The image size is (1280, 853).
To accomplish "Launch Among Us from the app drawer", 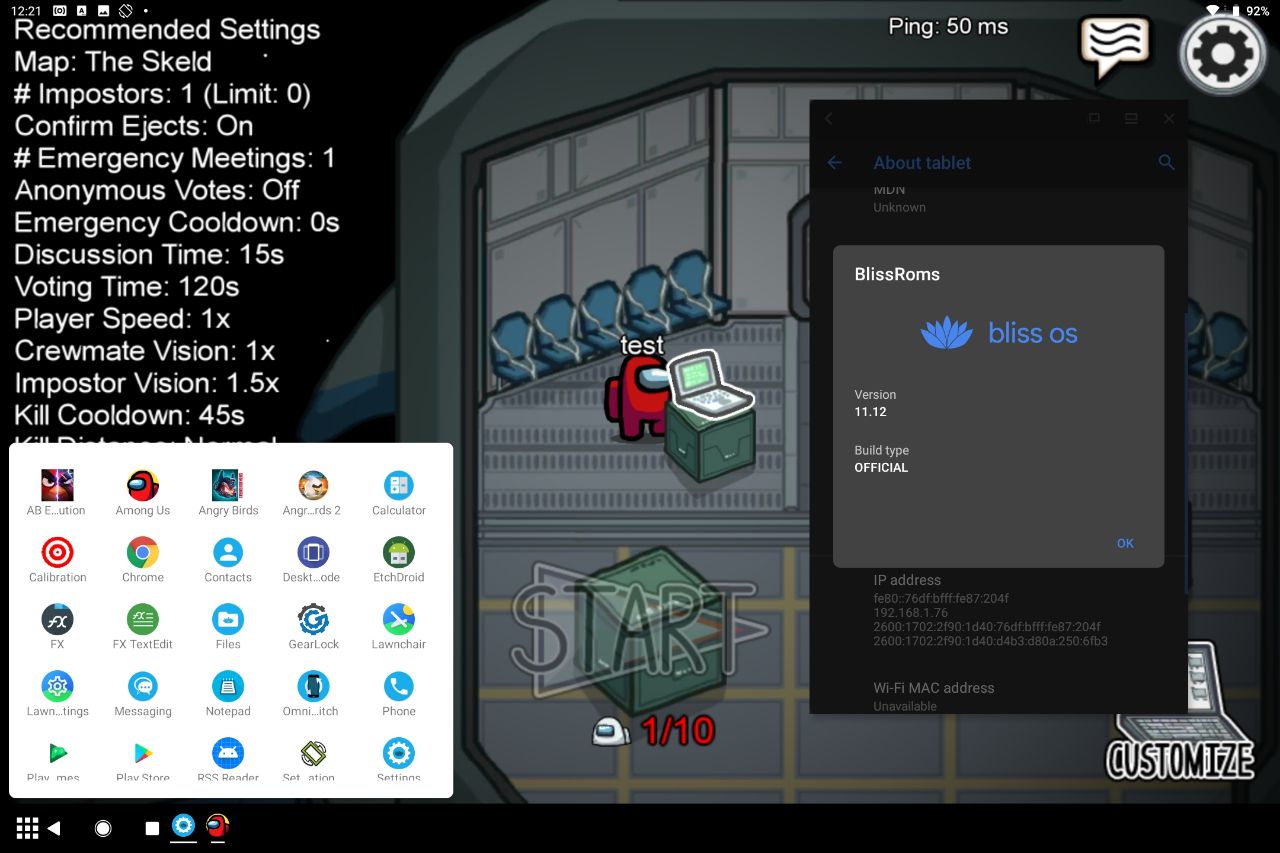I will [x=143, y=493].
